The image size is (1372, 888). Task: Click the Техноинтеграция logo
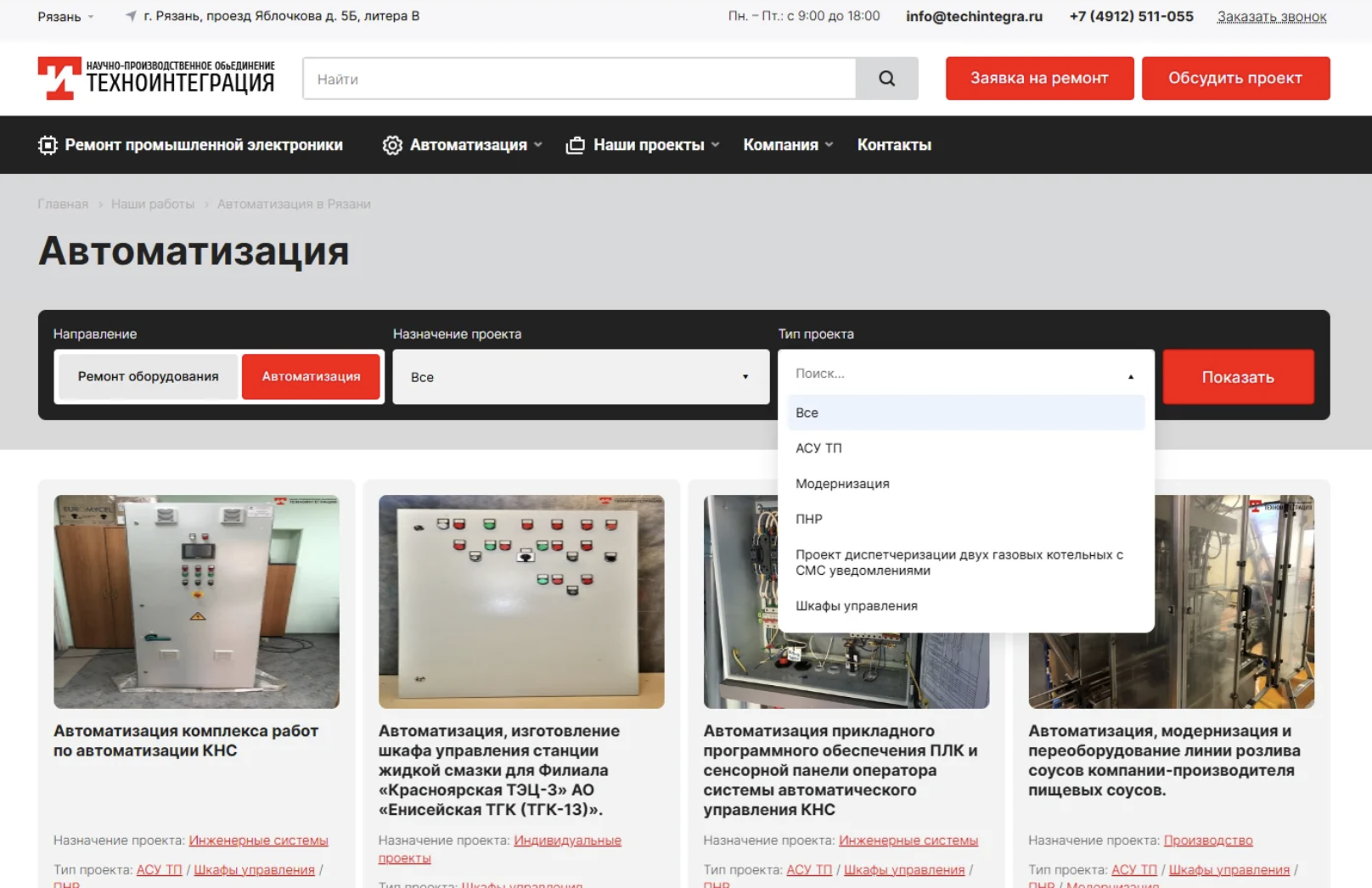156,77
